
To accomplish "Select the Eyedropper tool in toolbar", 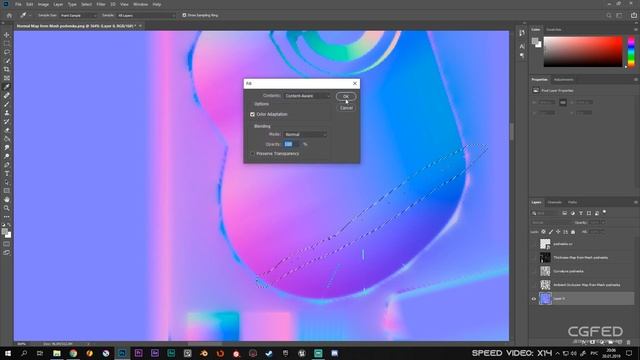I will (x=7, y=87).
